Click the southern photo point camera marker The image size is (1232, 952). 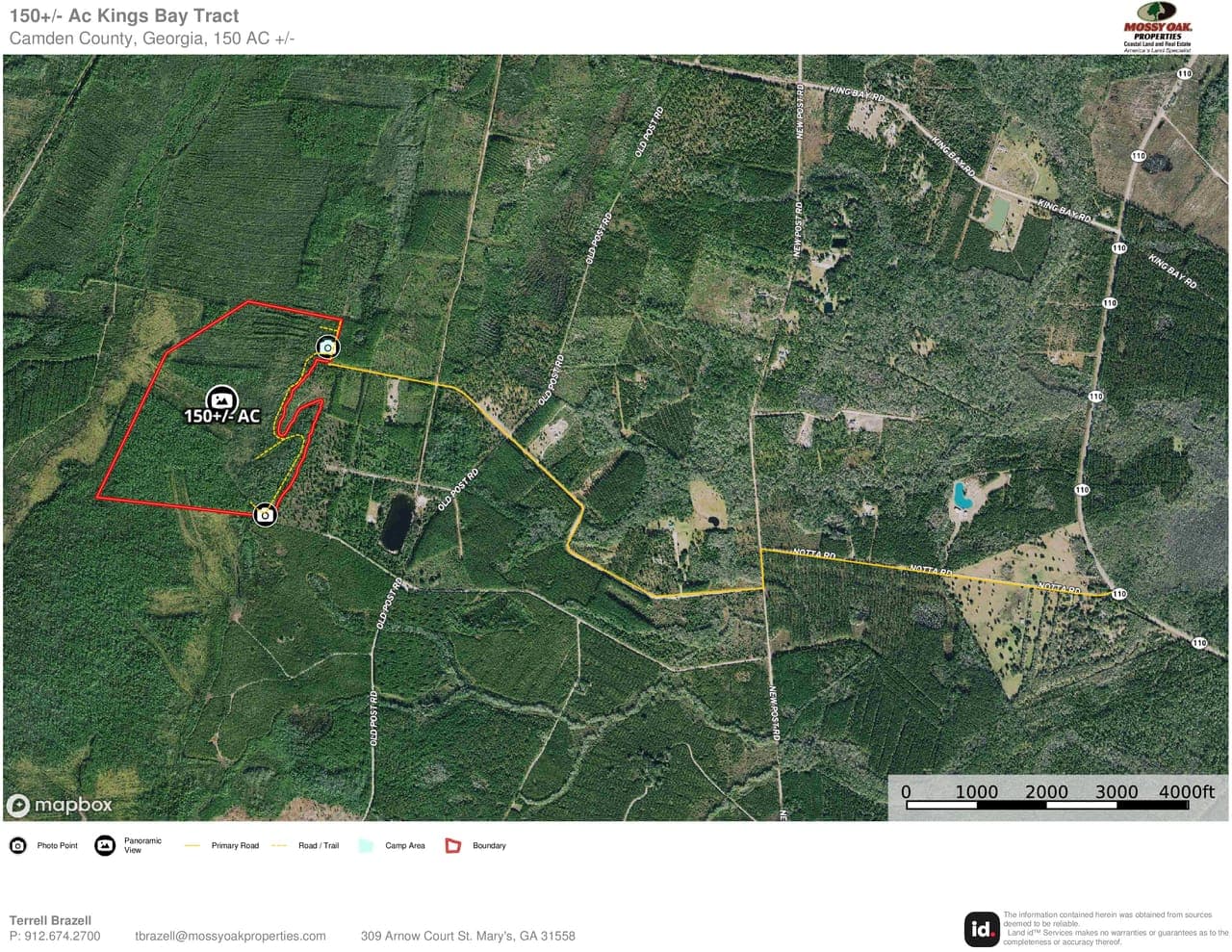tap(265, 515)
